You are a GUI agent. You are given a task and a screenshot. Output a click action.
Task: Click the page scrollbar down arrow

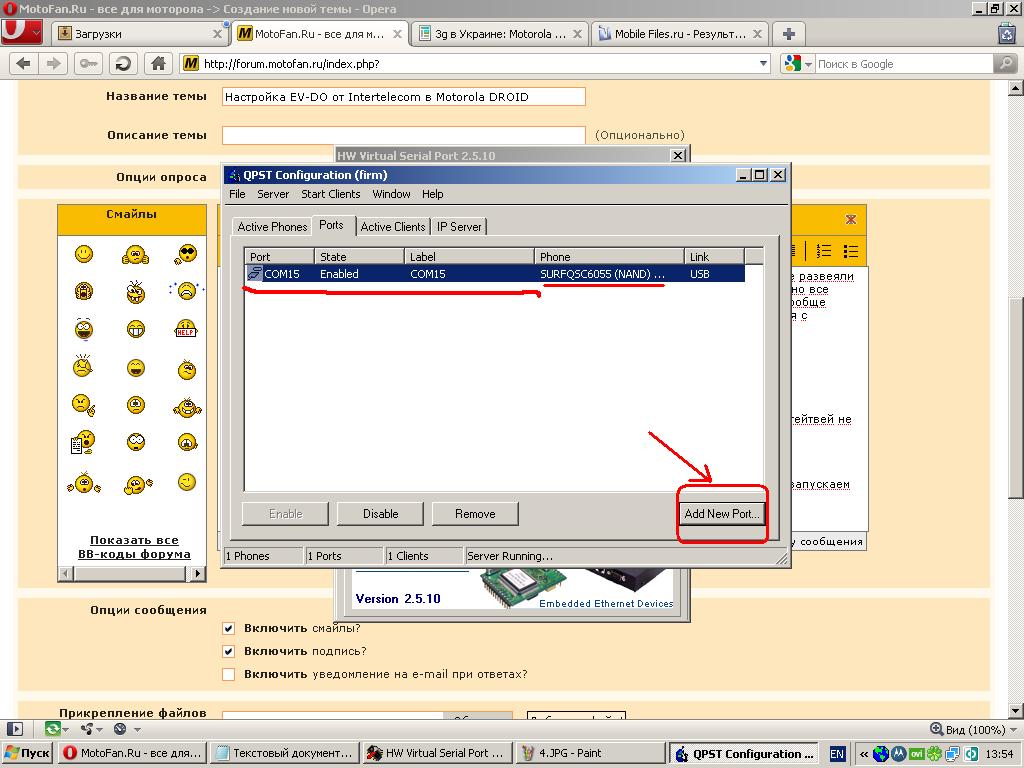(1015, 711)
